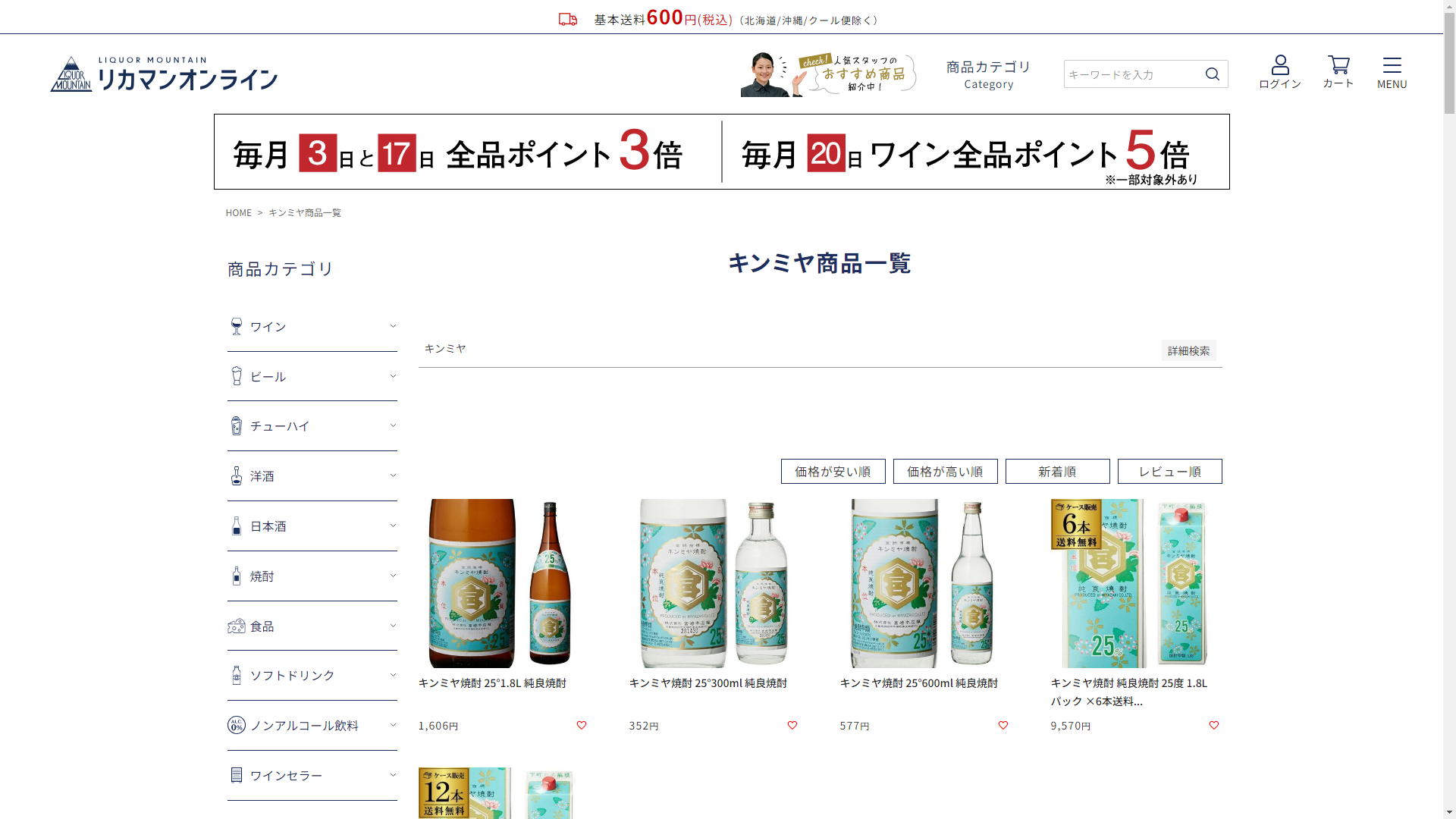Image resolution: width=1456 pixels, height=819 pixels.
Task: Open キンミヤ焼酎 25°600ml 純良焼酎 product link
Action: click(x=919, y=683)
